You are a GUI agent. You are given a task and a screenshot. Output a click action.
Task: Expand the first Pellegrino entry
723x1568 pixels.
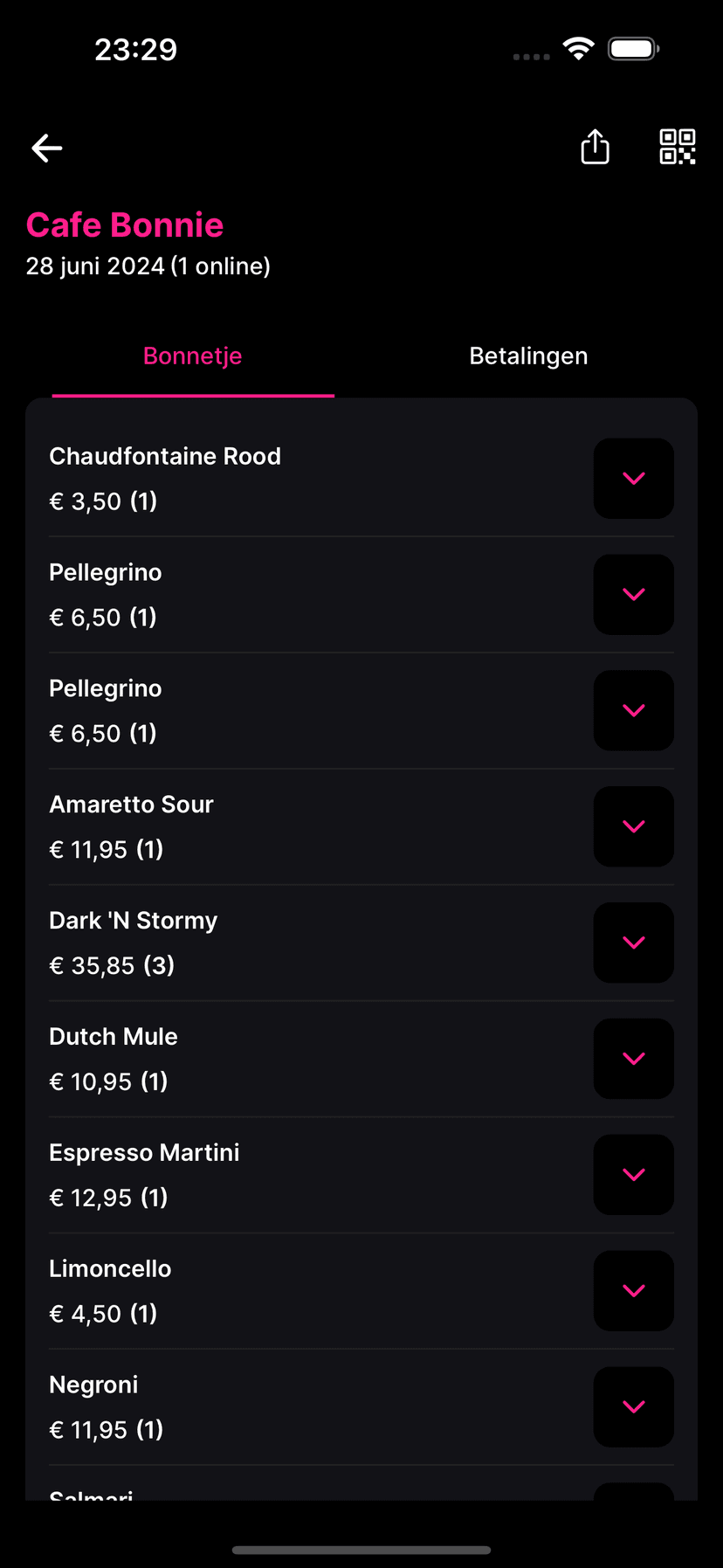coord(633,595)
